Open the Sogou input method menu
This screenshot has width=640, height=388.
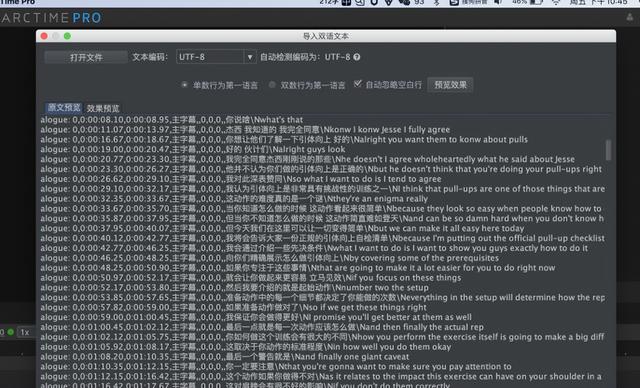coord(469,2)
